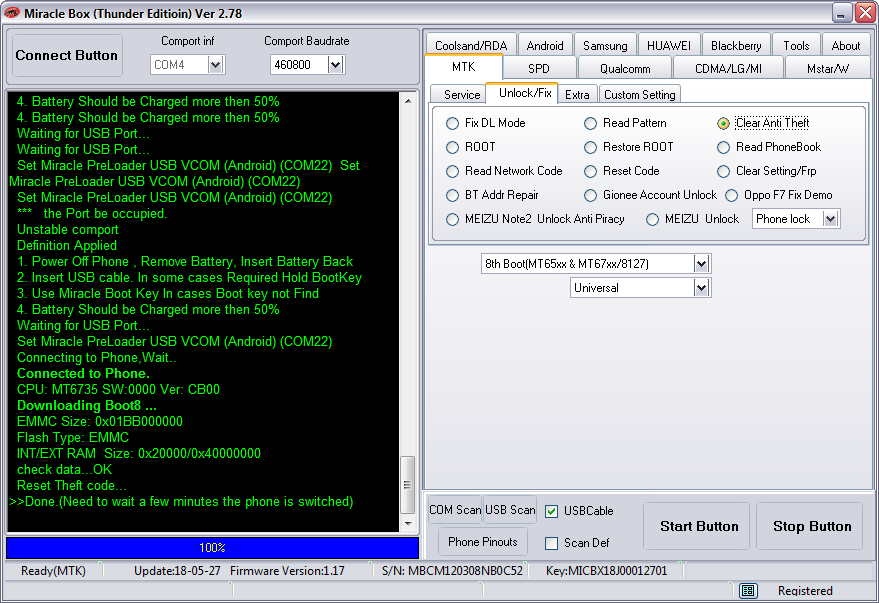This screenshot has width=879, height=603.
Task: Open the 8th Boot(MT65xx & MT67xx/8127) dropdown
Action: [701, 264]
